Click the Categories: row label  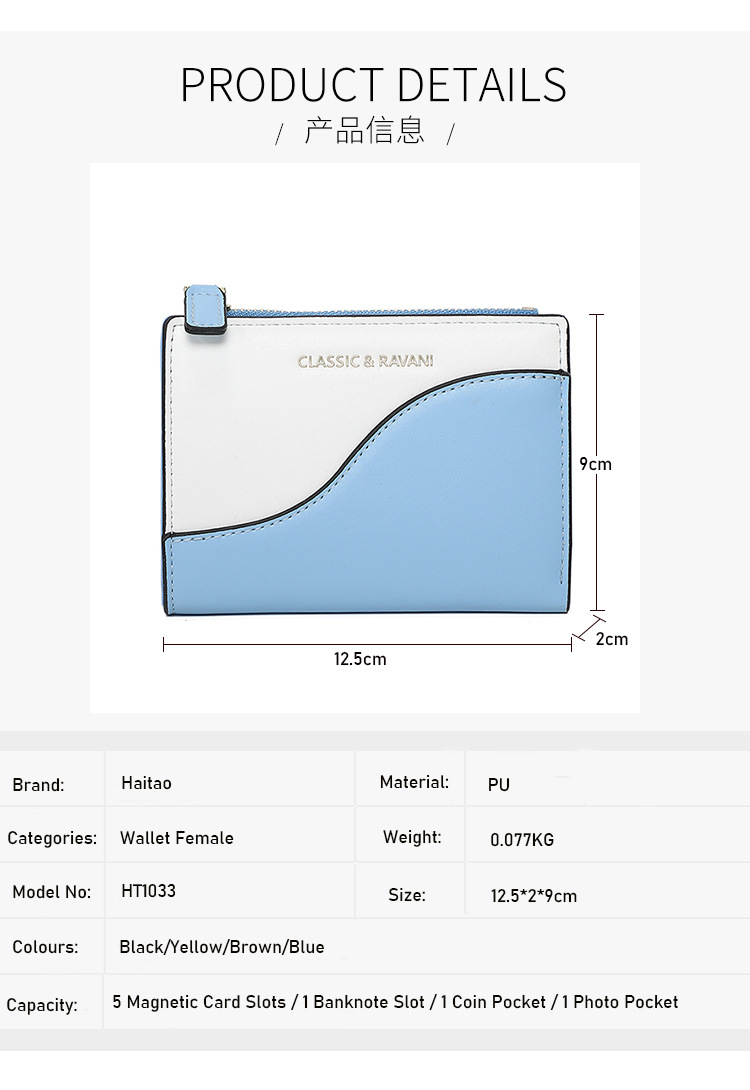point(52,838)
